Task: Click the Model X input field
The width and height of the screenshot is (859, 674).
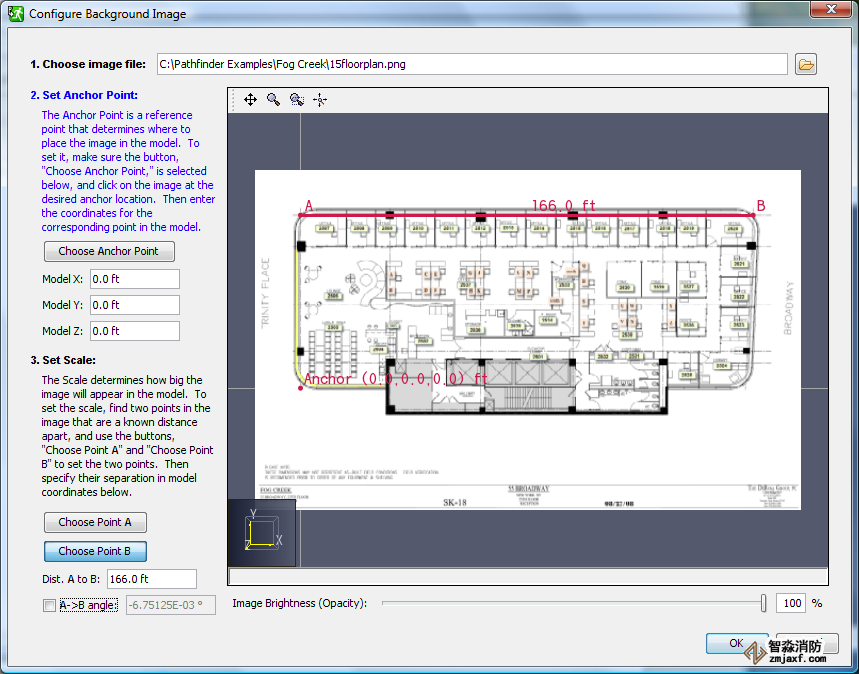Action: click(x=134, y=279)
